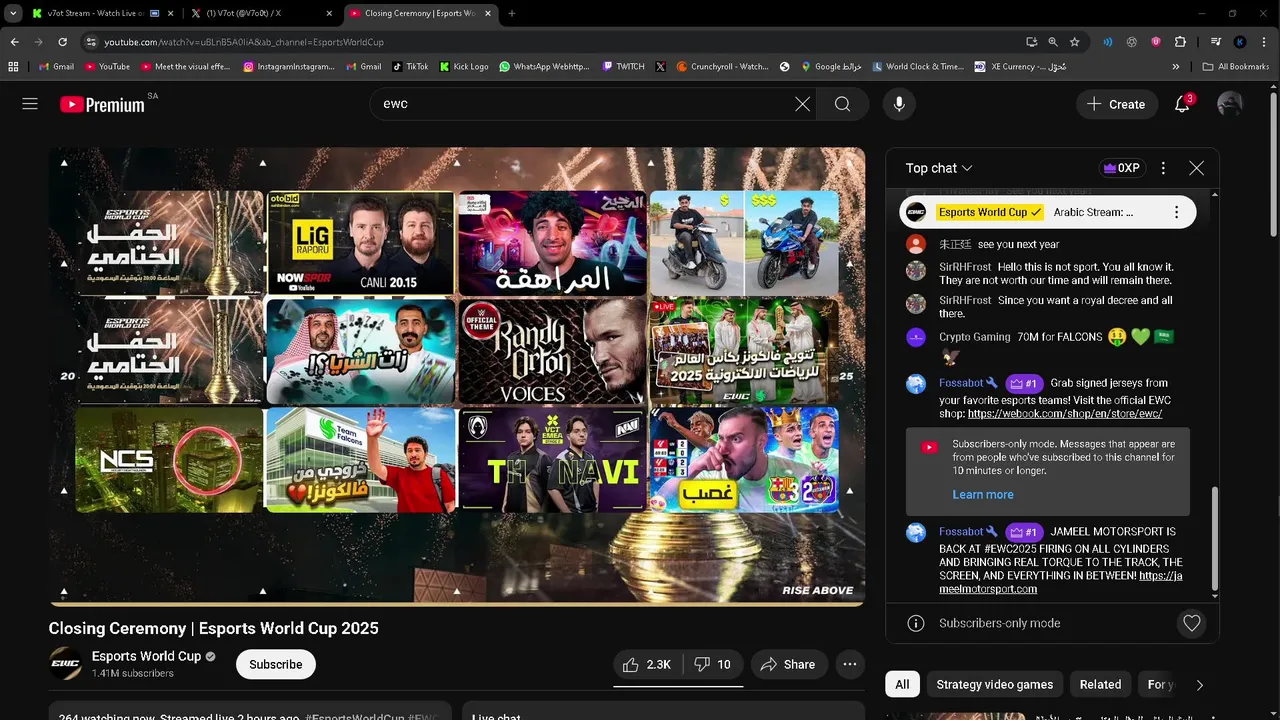Screen dimensions: 1280x720
Task: Open pinned message three-dot menu
Action: (1176, 212)
